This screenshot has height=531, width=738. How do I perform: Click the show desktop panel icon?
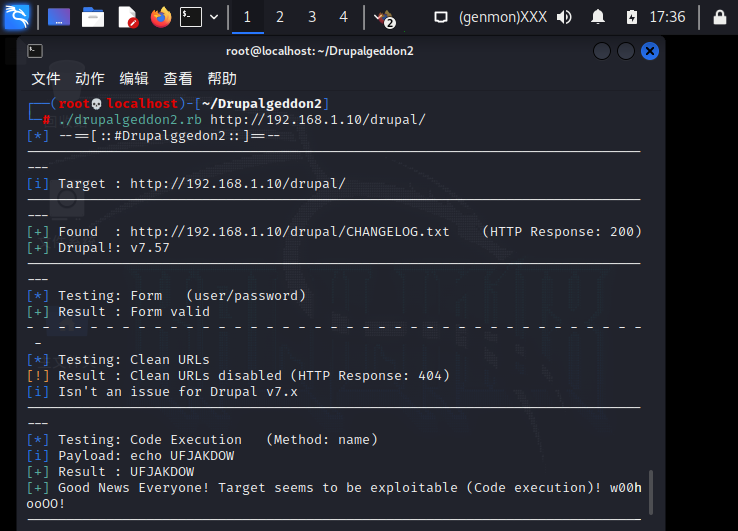(x=59, y=17)
